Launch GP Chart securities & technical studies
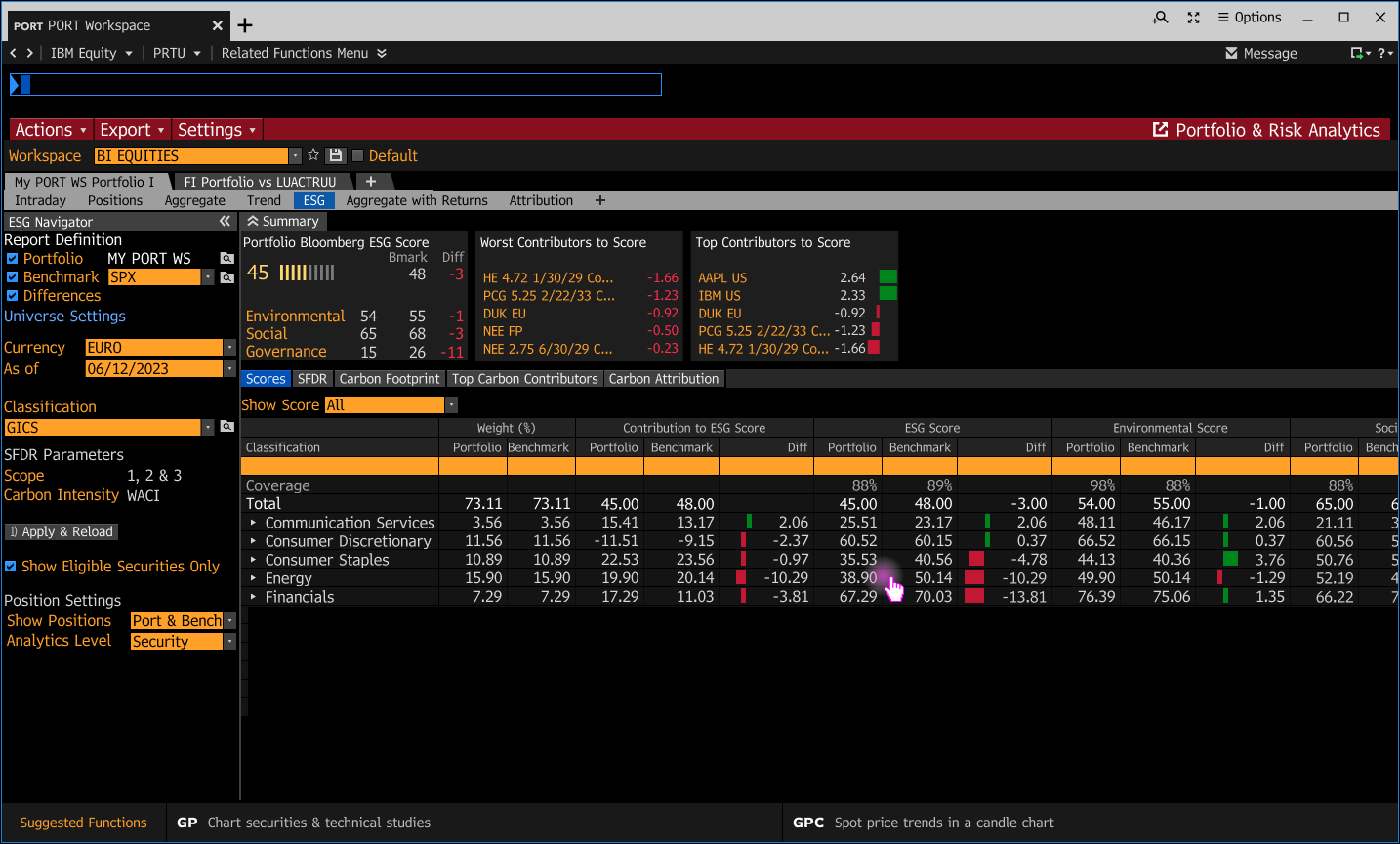1400x844 pixels. (304, 823)
